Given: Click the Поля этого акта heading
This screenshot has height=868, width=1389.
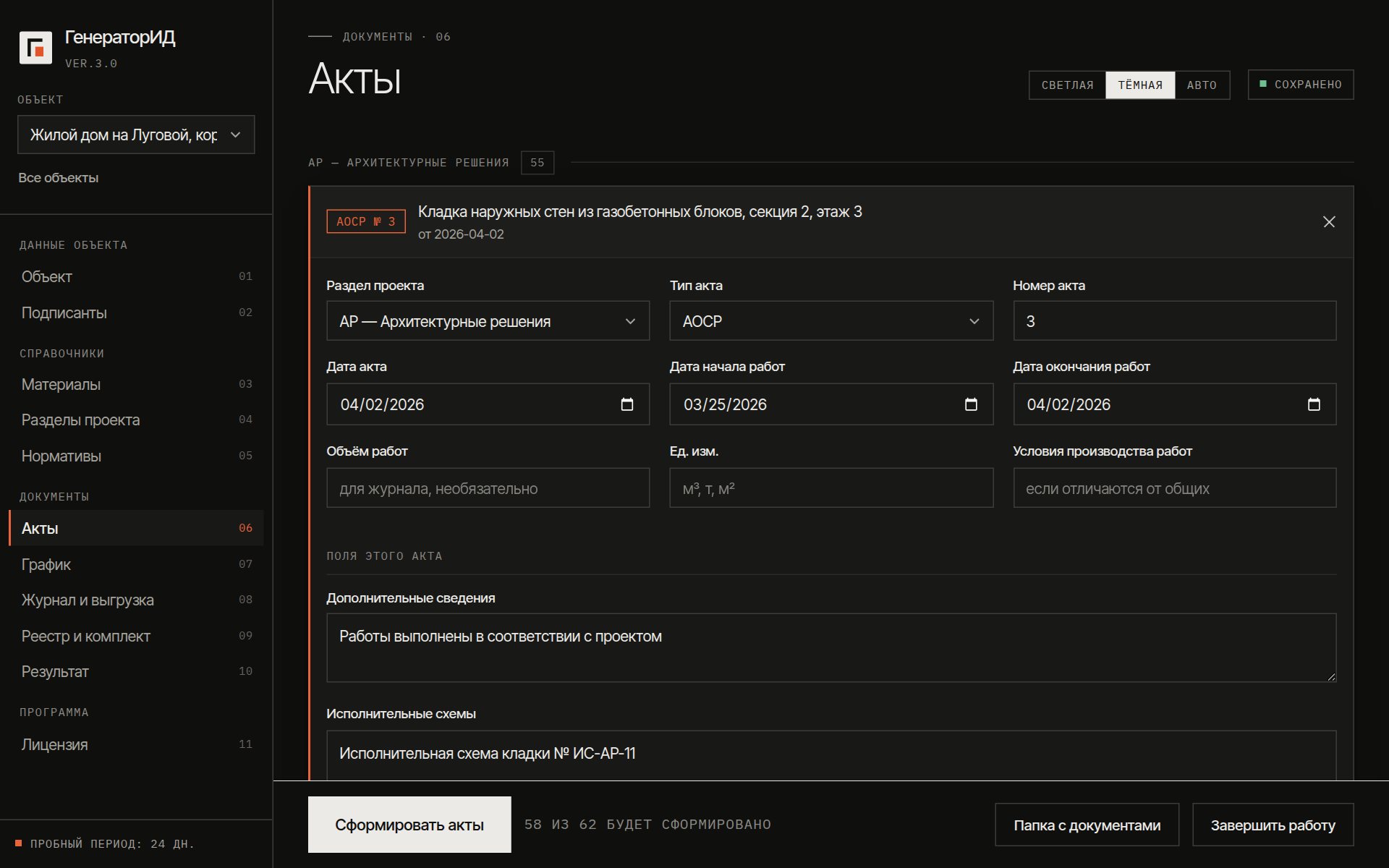Looking at the screenshot, I should click(x=384, y=556).
